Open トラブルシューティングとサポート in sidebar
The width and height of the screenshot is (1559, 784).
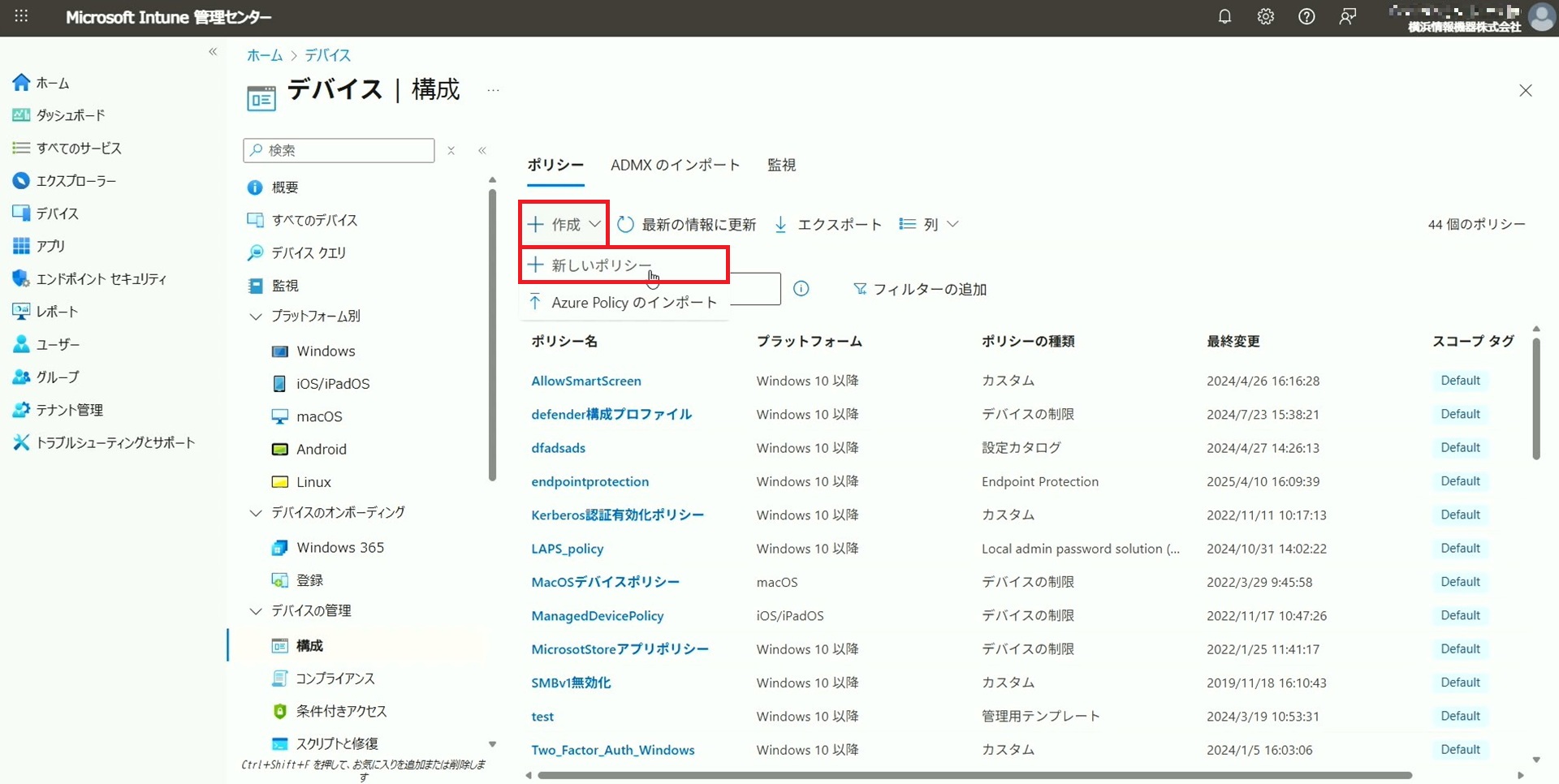pos(115,443)
